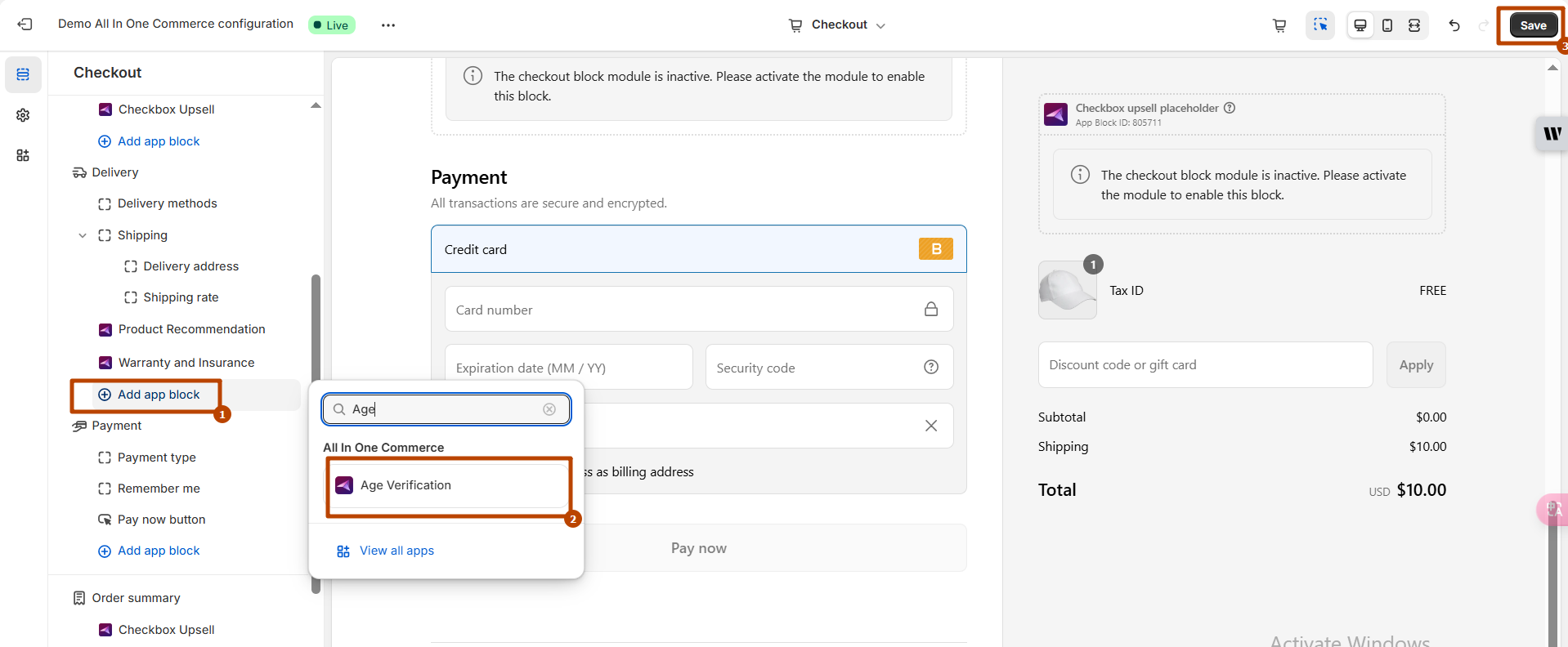Clear the Age search field
The image size is (1568, 647).
(x=549, y=409)
